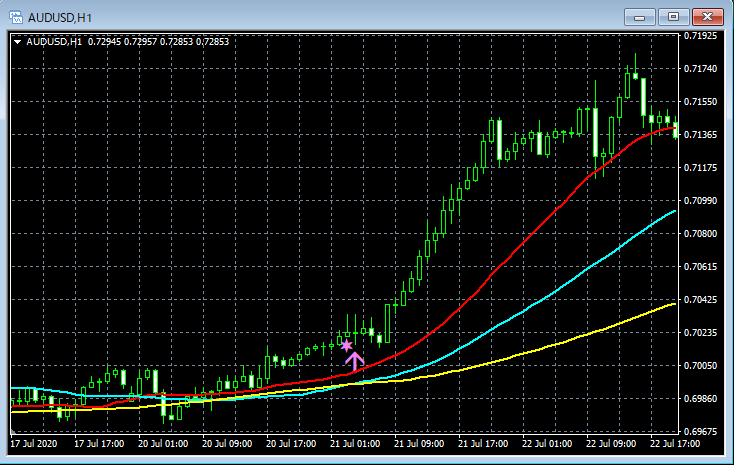Click price level 0.71175 on the price axis
The height and width of the screenshot is (465, 734).
[x=700, y=168]
